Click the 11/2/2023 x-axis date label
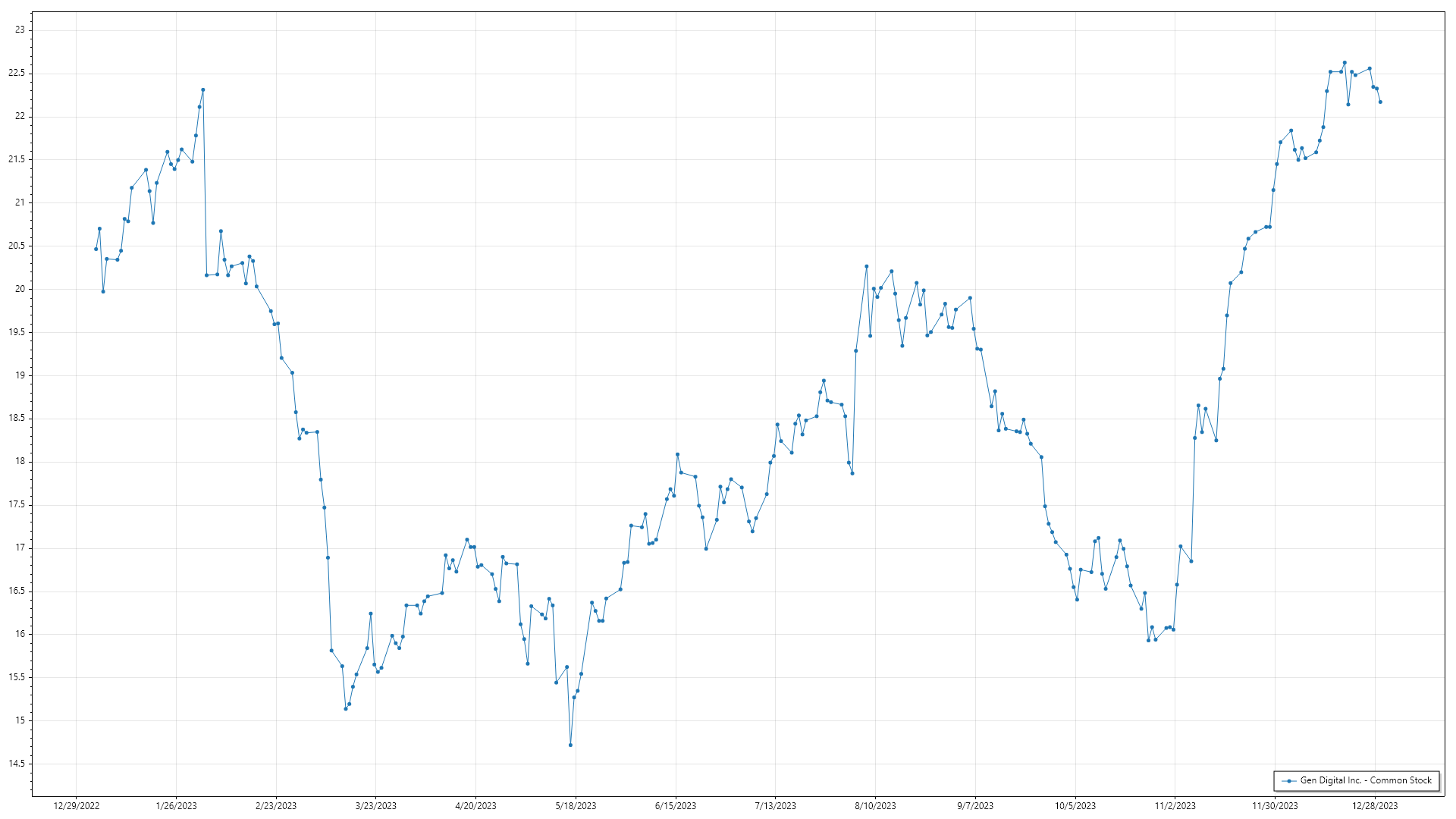This screenshot has width=1456, height=819. 1175,806
